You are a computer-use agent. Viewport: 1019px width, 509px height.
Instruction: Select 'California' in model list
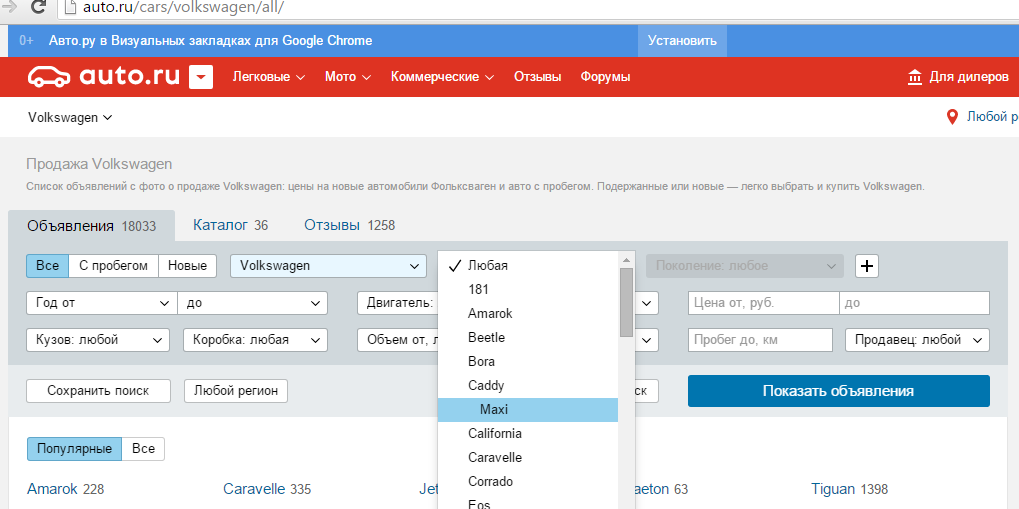tap(528, 434)
